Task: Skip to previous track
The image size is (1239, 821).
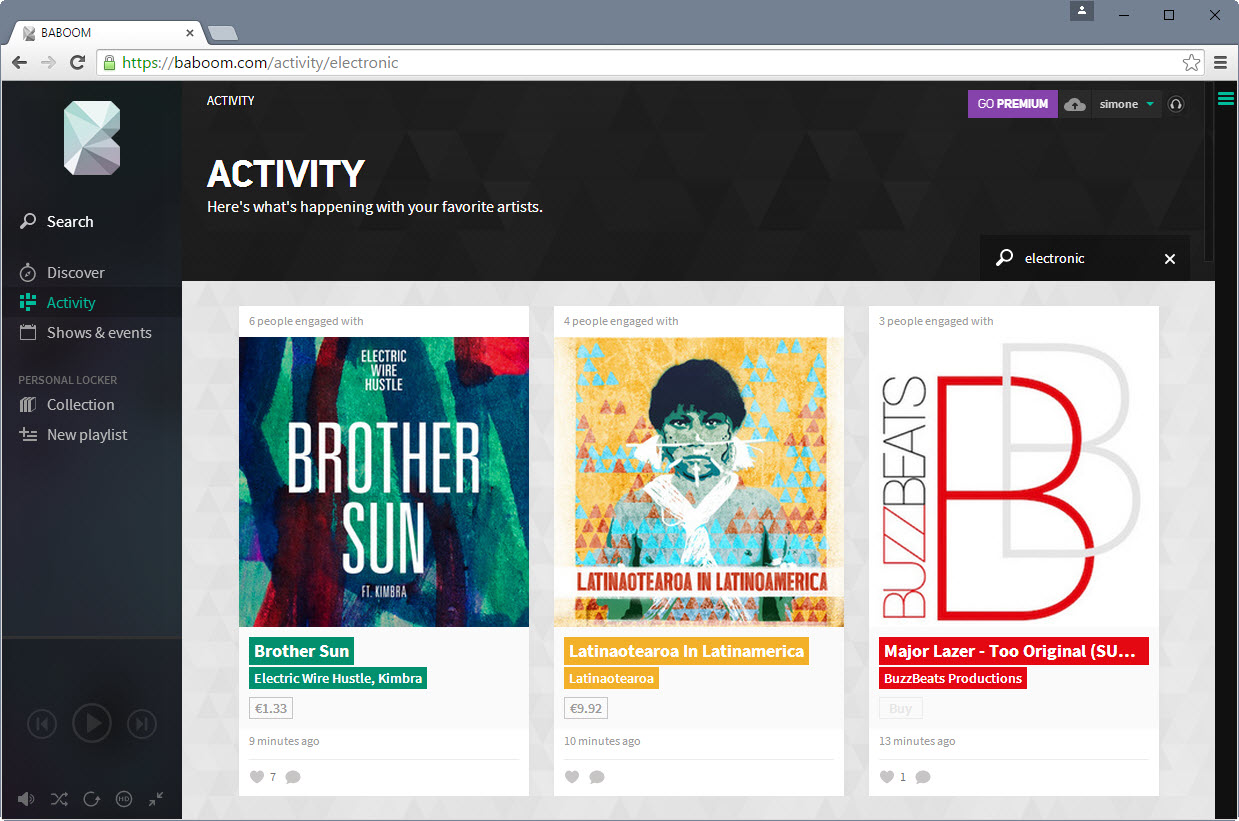Action: tap(41, 723)
